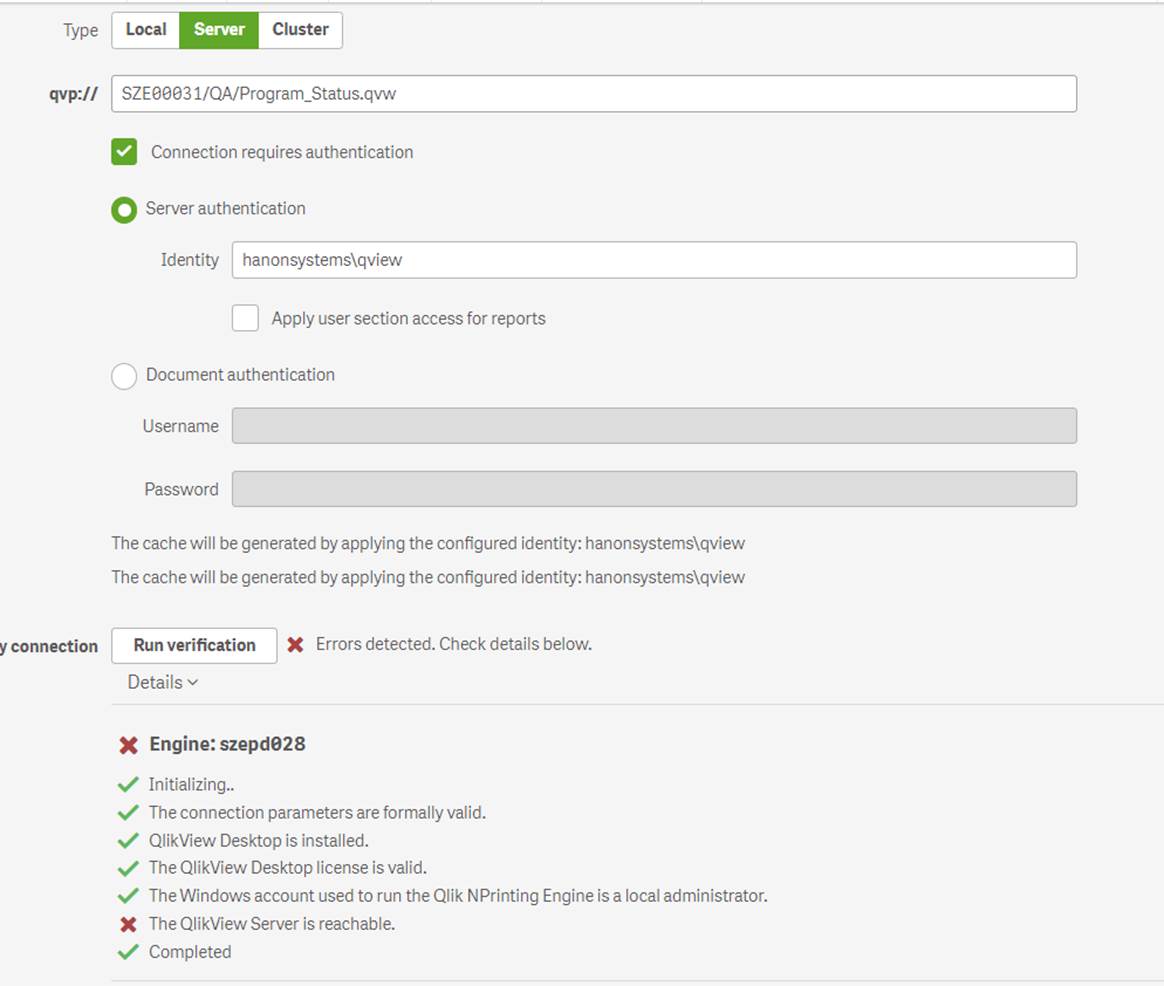Uncheck Connection requires authentication checkbox
Viewport: 1164px width, 986px height.
coord(124,152)
